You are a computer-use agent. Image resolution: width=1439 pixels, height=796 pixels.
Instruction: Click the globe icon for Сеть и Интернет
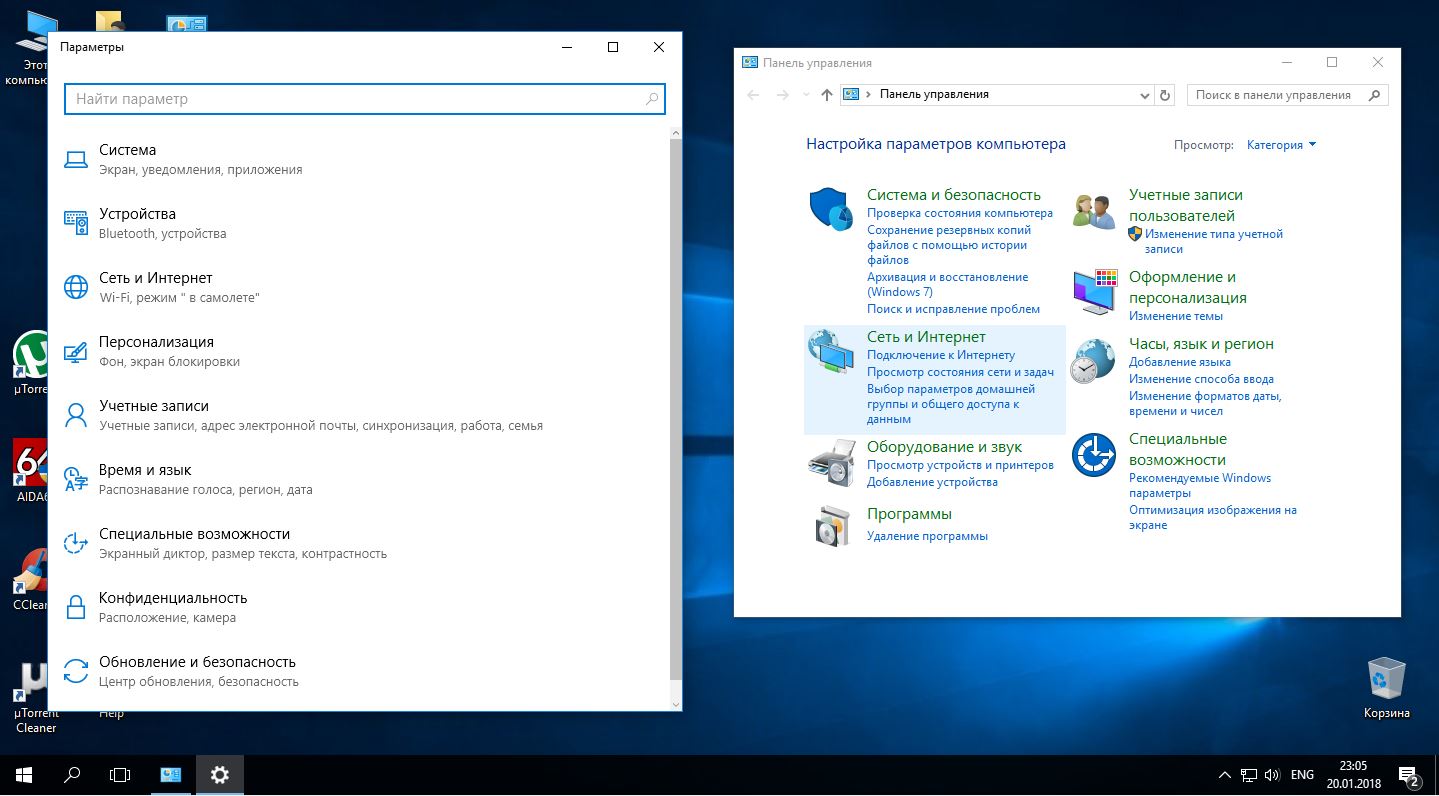76,287
